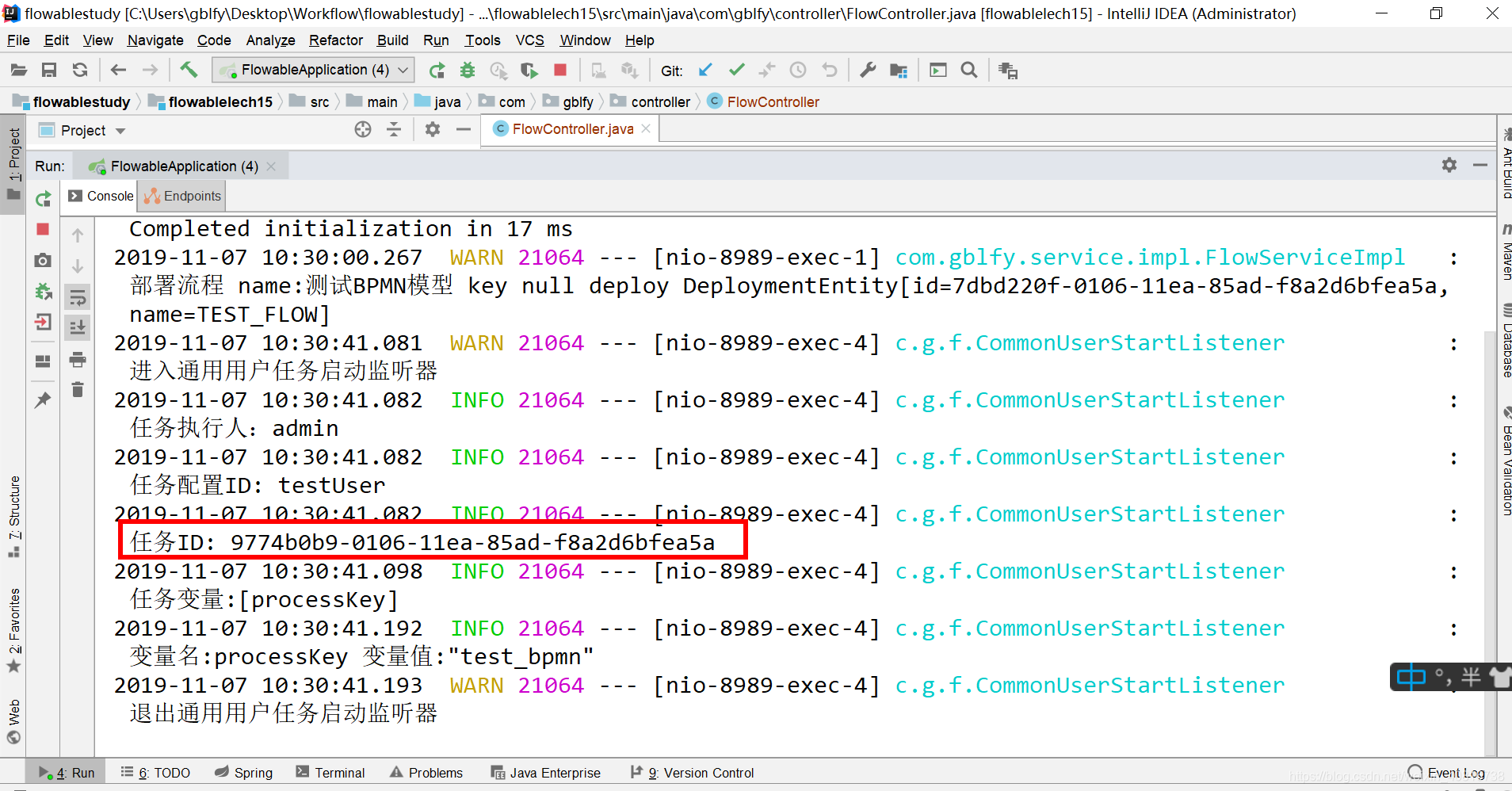The height and width of the screenshot is (791, 1512).
Task: Open Terminal tool window
Action: pos(330,773)
